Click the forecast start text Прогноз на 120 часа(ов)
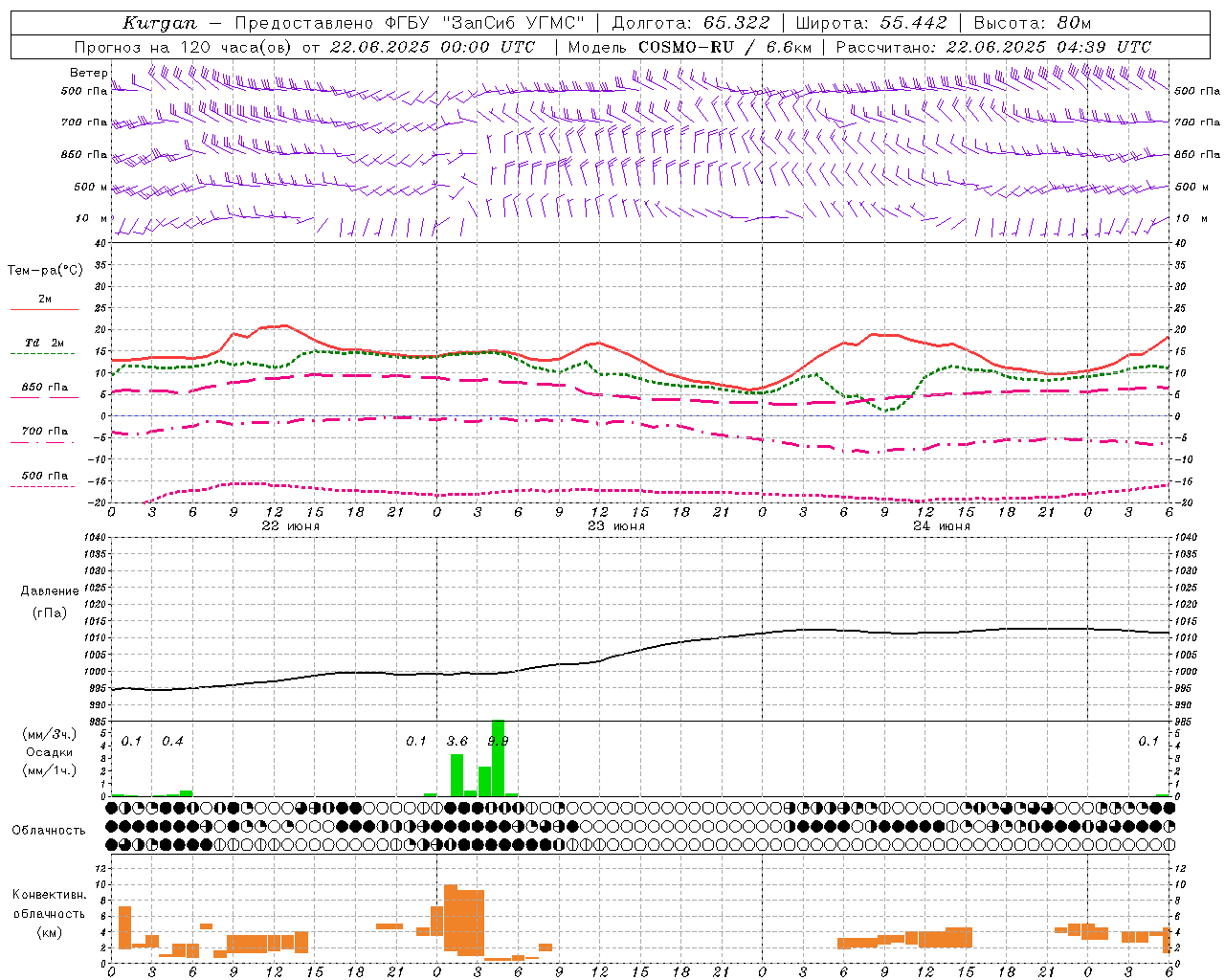1225x980 pixels. click(x=184, y=47)
